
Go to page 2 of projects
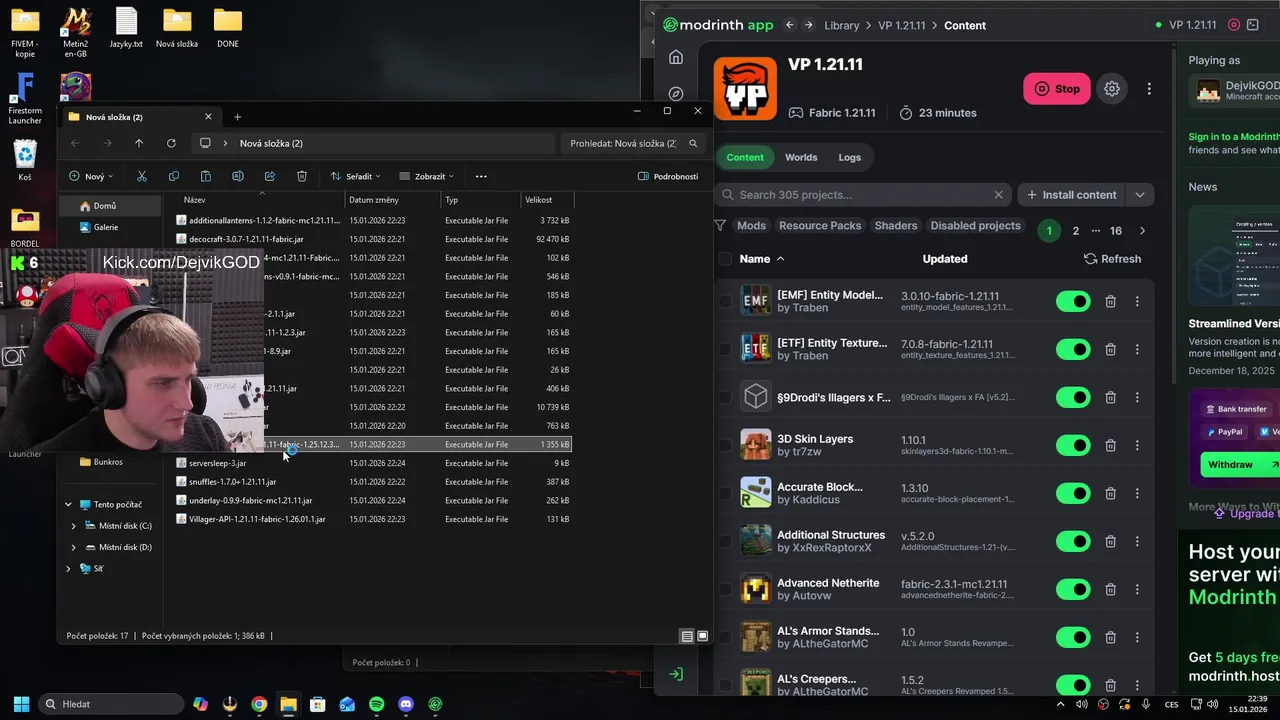[x=1076, y=231]
